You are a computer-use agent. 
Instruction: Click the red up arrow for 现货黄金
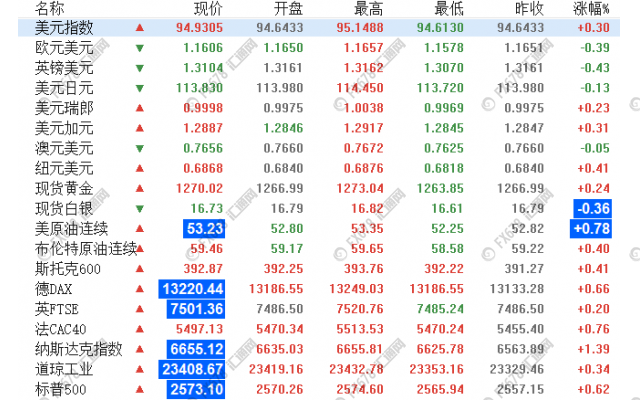point(140,189)
